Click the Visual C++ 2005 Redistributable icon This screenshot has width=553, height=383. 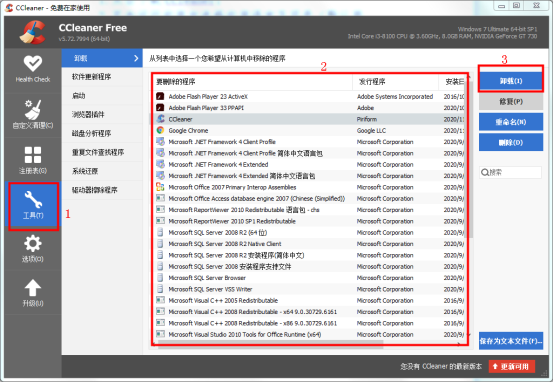[x=160, y=300]
